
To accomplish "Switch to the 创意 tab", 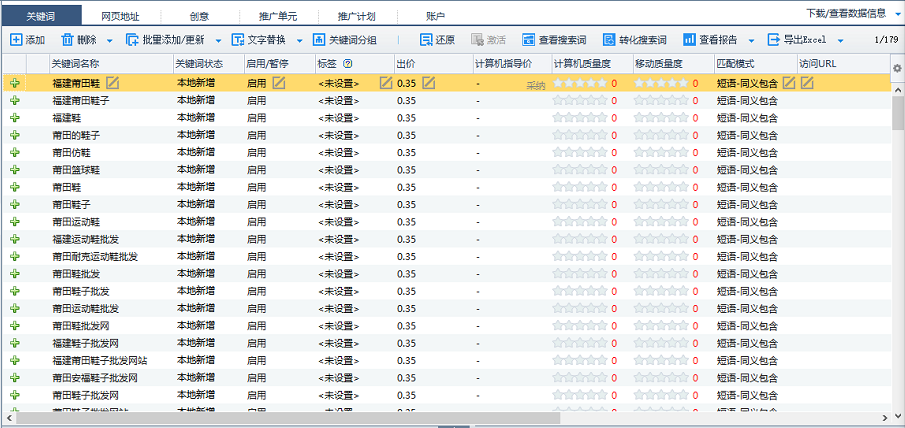I will click(x=199, y=16).
